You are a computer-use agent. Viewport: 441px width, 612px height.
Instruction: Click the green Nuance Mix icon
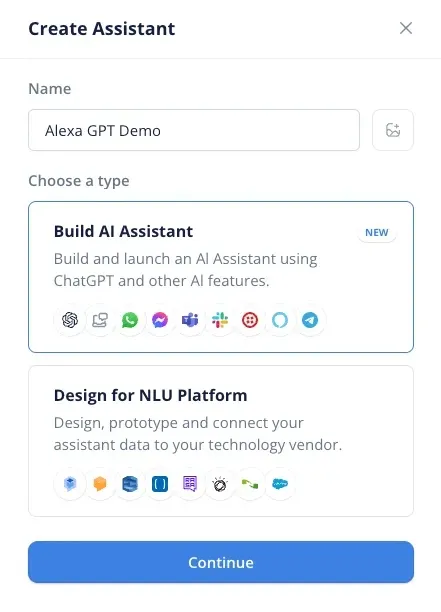(250, 484)
